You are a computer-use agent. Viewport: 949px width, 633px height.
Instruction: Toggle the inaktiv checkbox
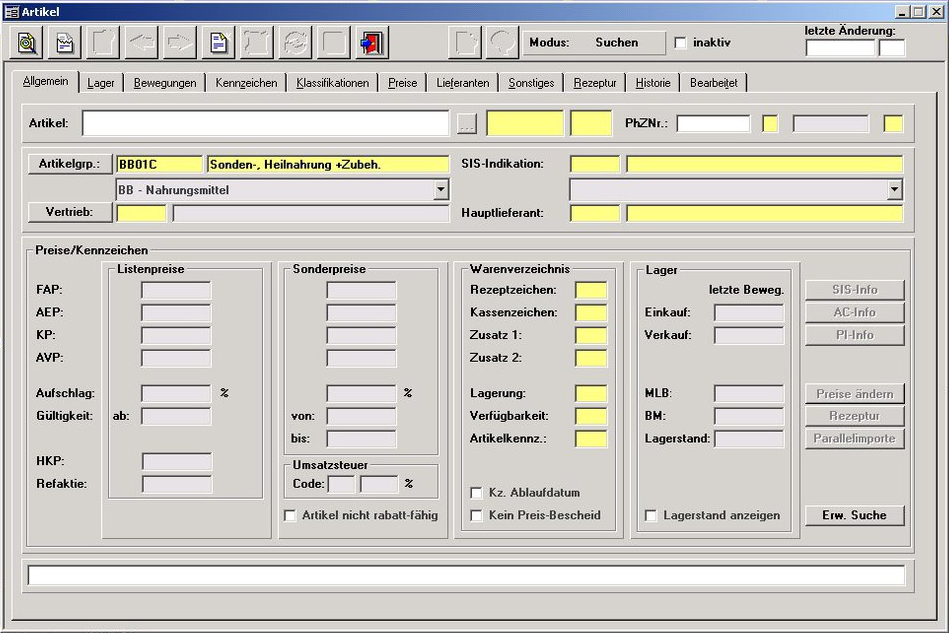pos(681,43)
